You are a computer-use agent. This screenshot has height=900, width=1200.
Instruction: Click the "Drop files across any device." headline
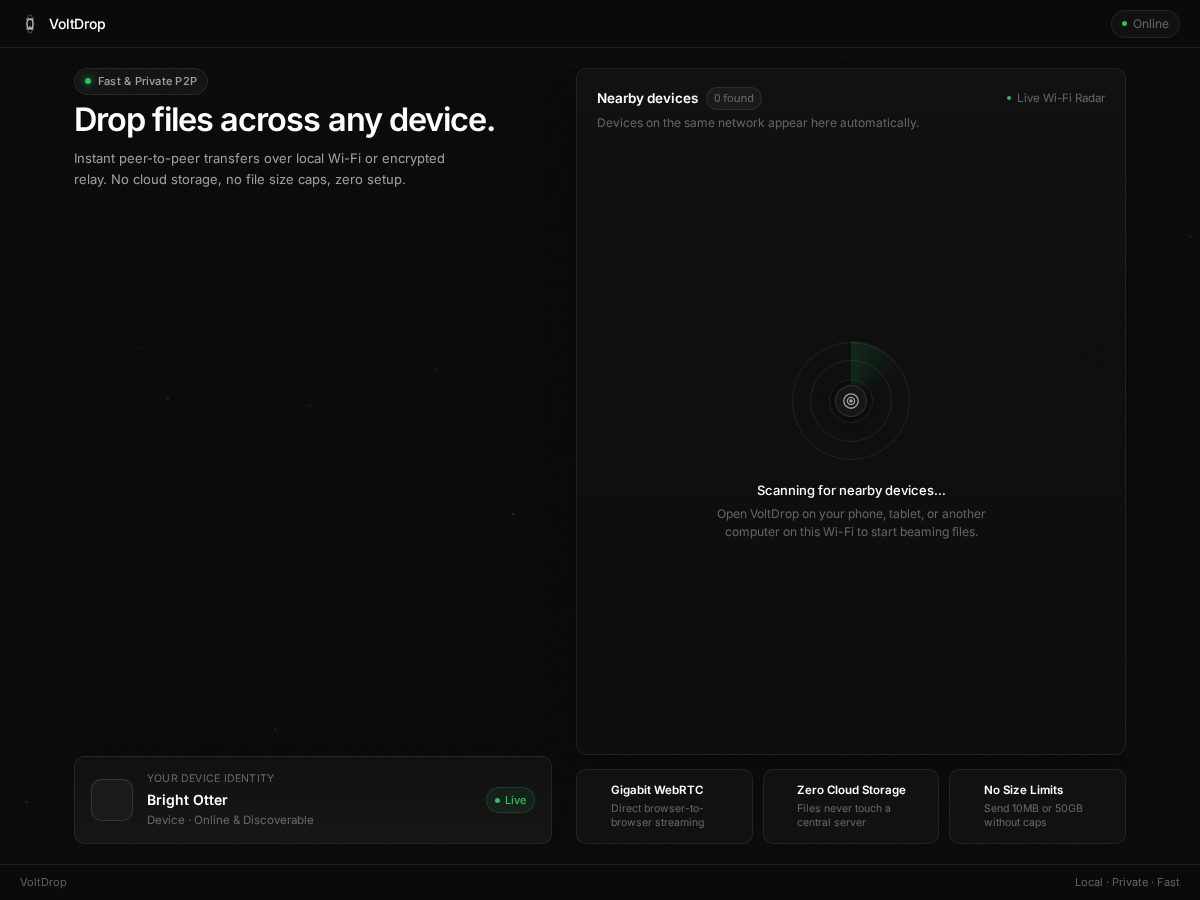(284, 120)
